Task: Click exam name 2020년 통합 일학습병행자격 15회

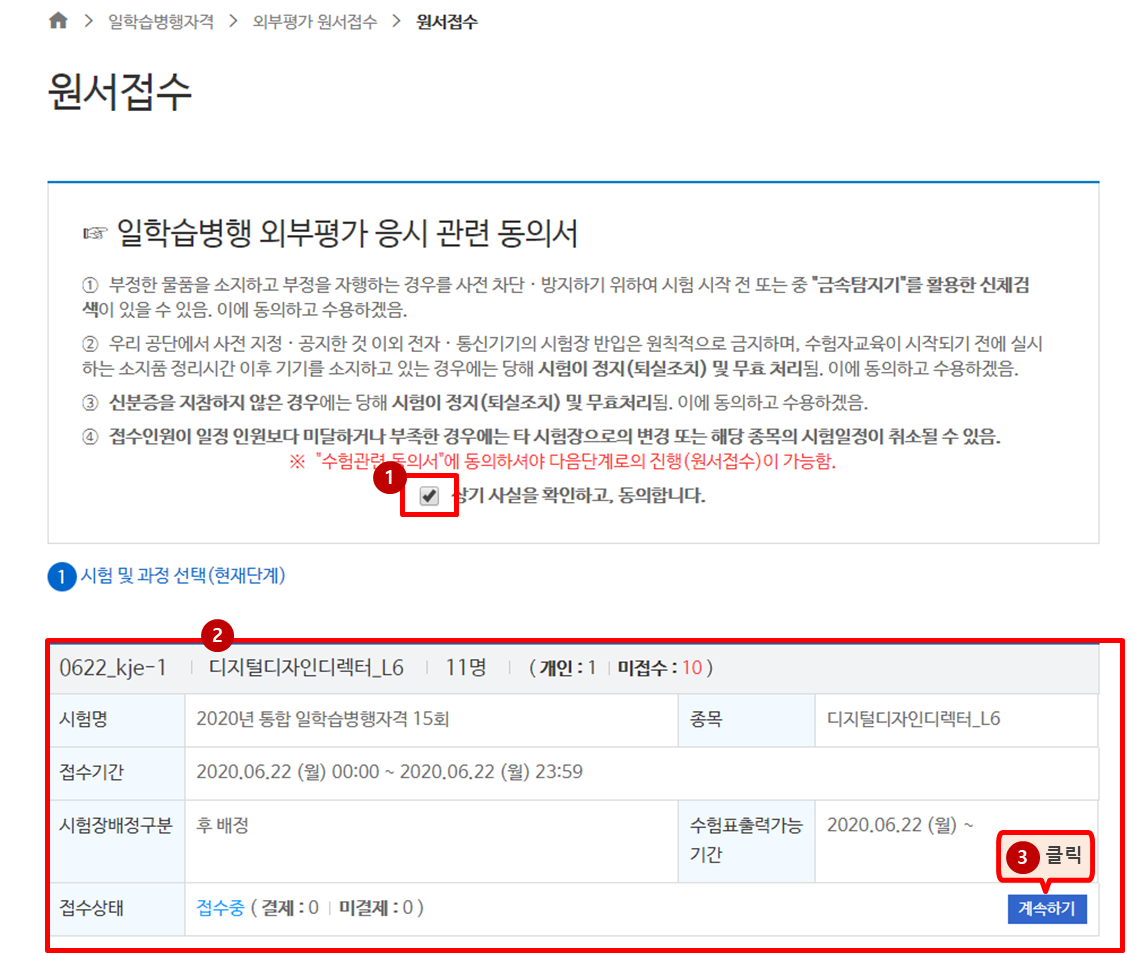Action: coord(322,719)
